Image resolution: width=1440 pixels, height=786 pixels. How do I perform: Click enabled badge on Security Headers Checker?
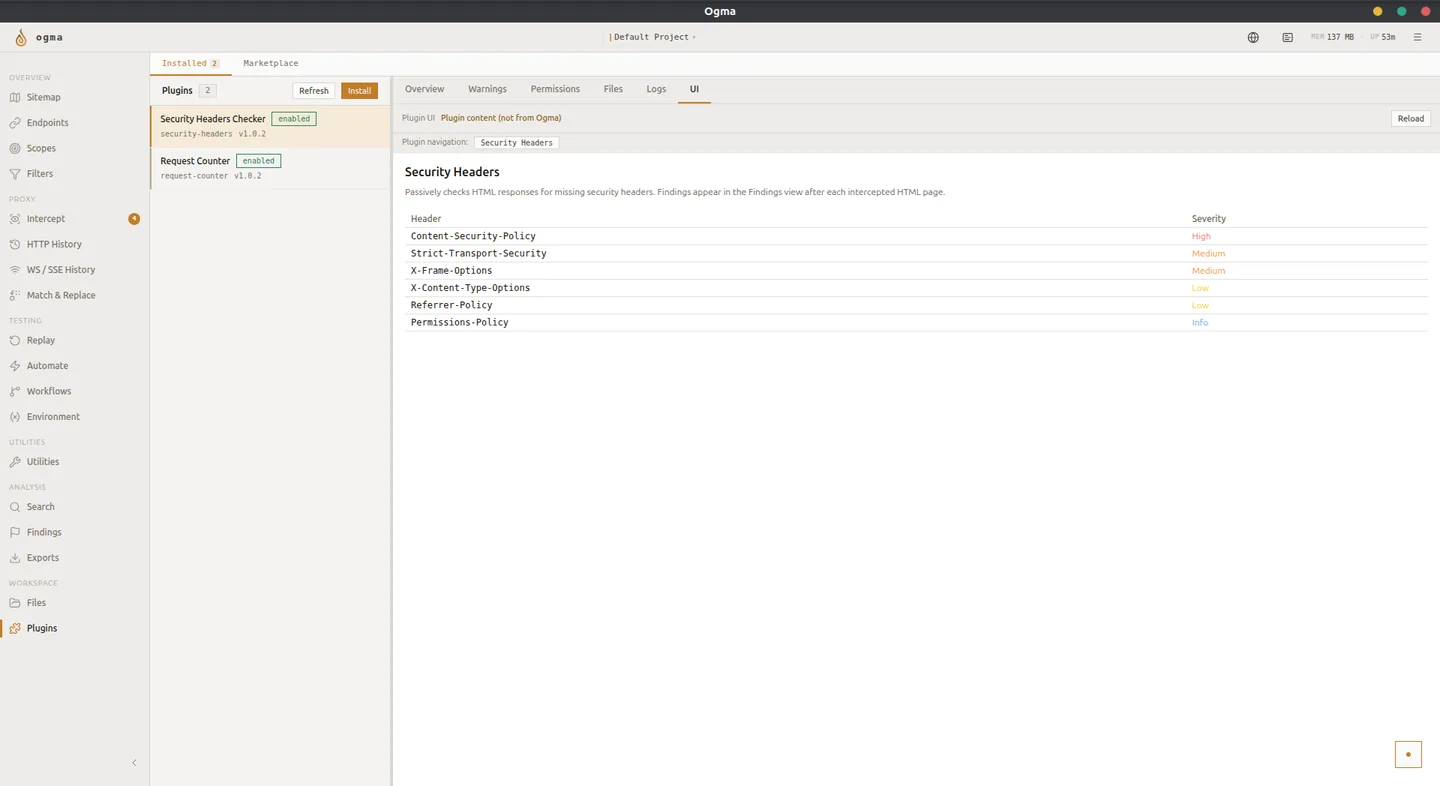point(294,119)
